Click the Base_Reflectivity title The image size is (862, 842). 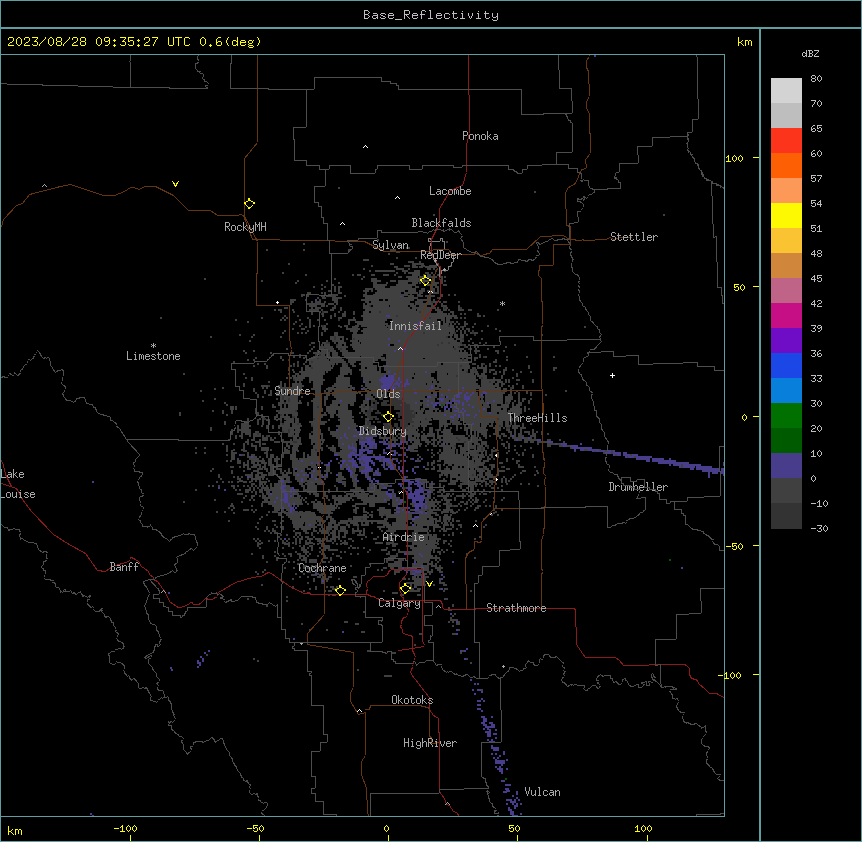tap(431, 15)
